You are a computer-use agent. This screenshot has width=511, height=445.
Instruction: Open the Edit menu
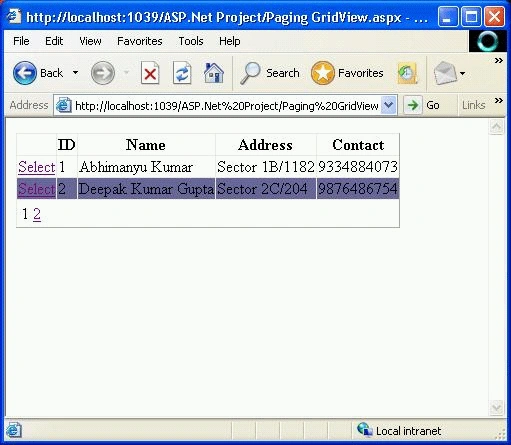pos(54,41)
